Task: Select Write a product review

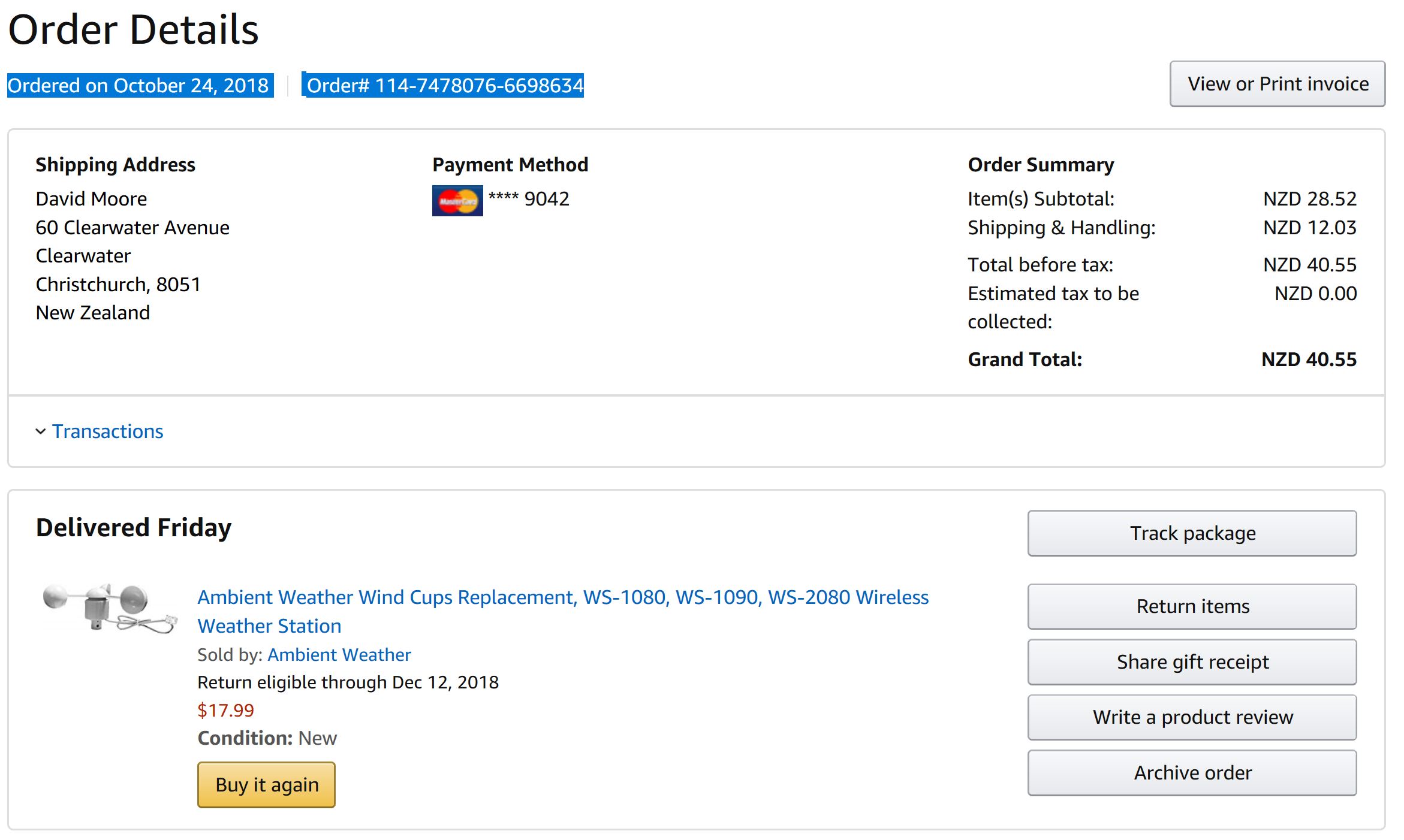Action: coord(1192,717)
